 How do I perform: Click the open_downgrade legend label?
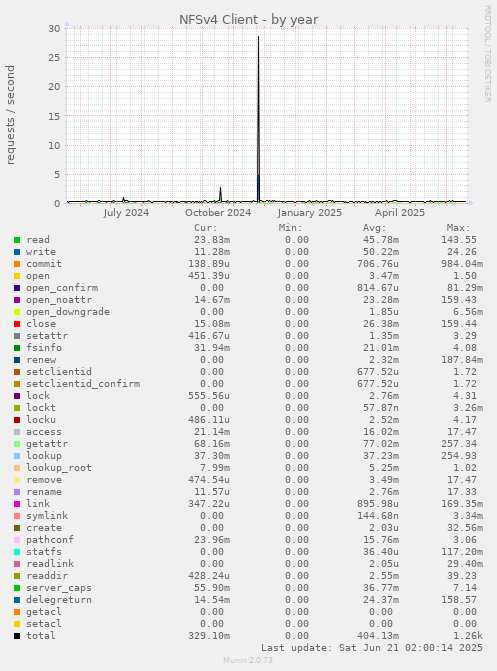click(x=68, y=312)
